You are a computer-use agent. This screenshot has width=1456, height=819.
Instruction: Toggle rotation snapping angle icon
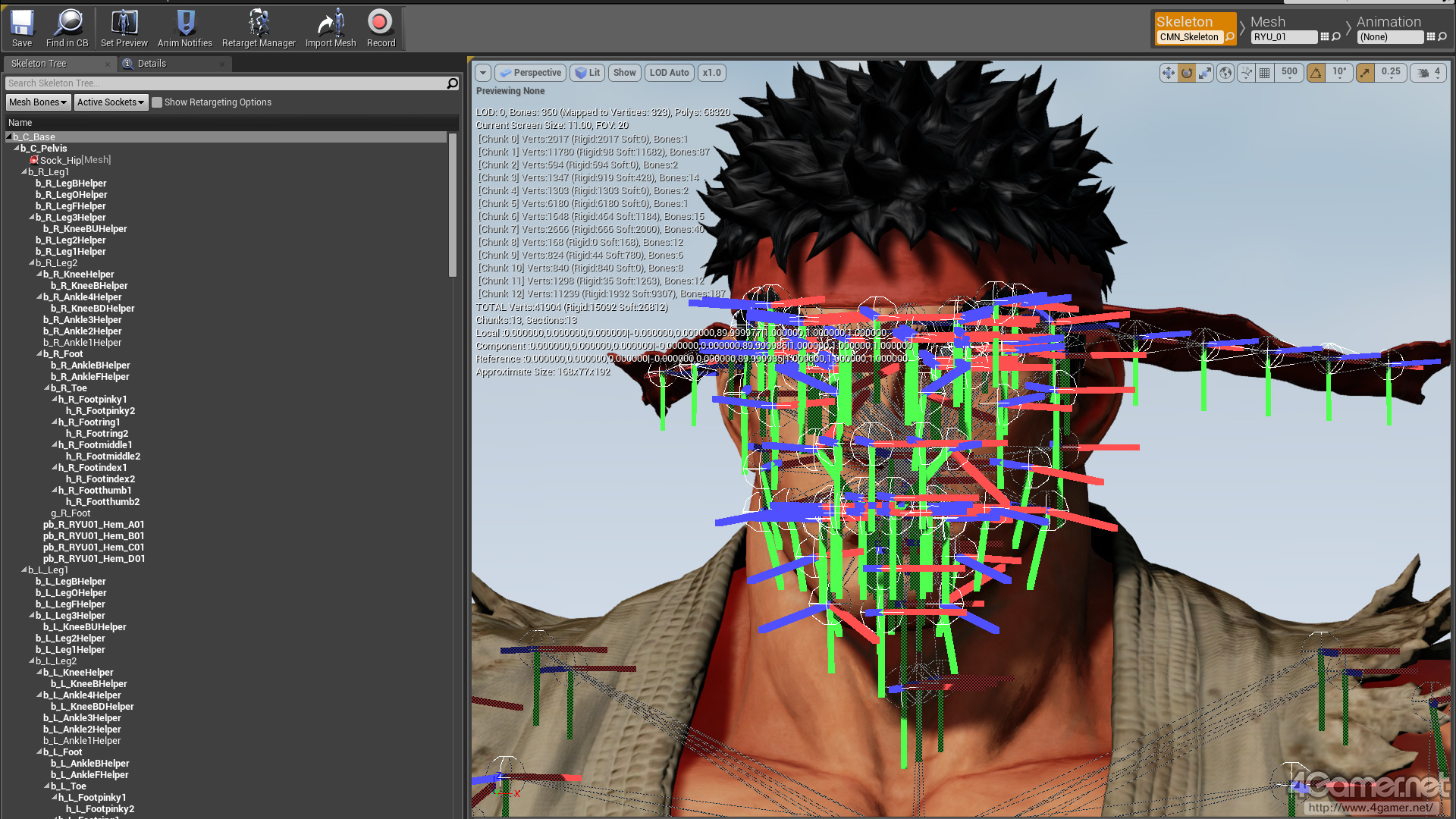click(x=1316, y=73)
